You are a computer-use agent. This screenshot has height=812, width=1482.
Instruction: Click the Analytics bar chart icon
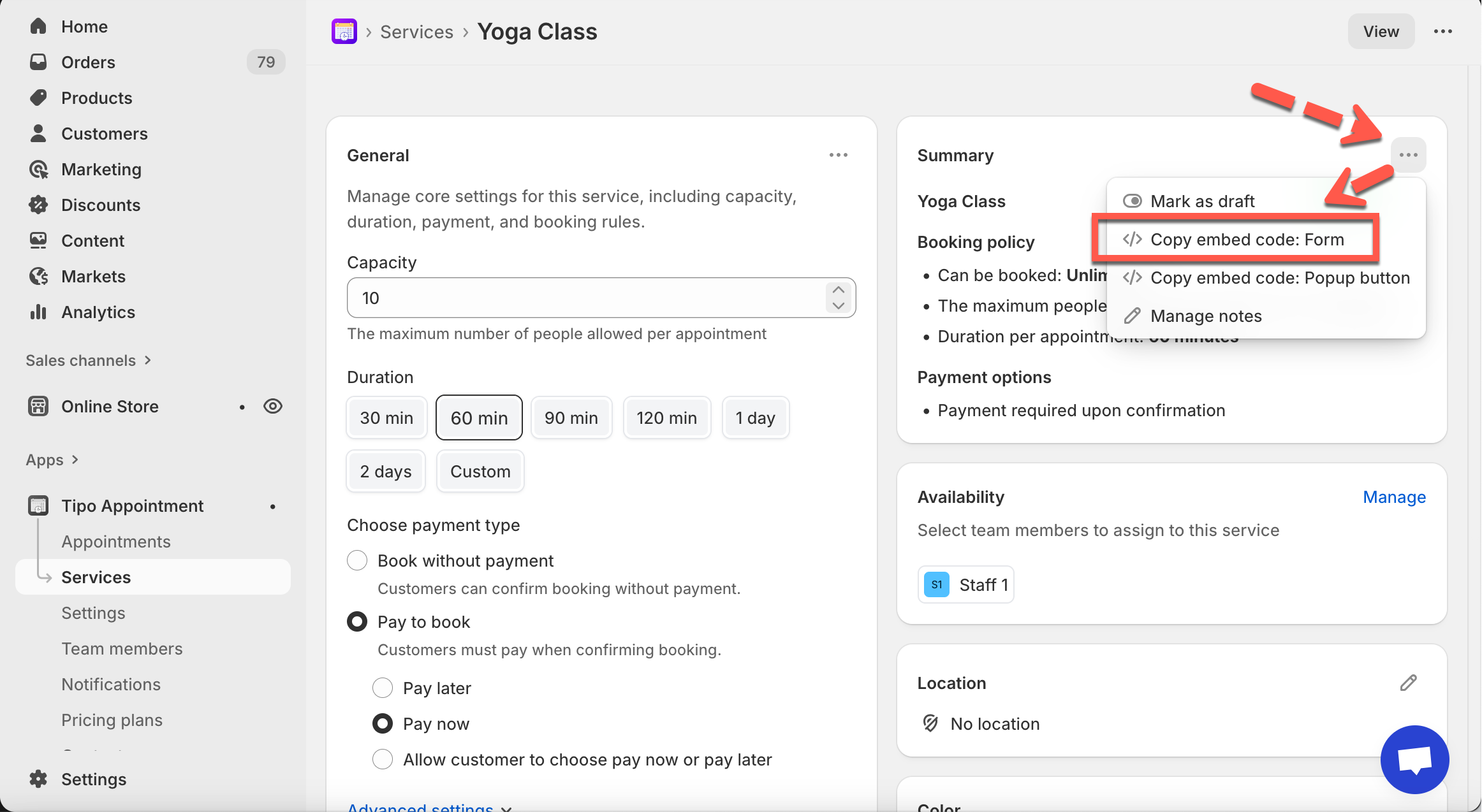point(38,312)
